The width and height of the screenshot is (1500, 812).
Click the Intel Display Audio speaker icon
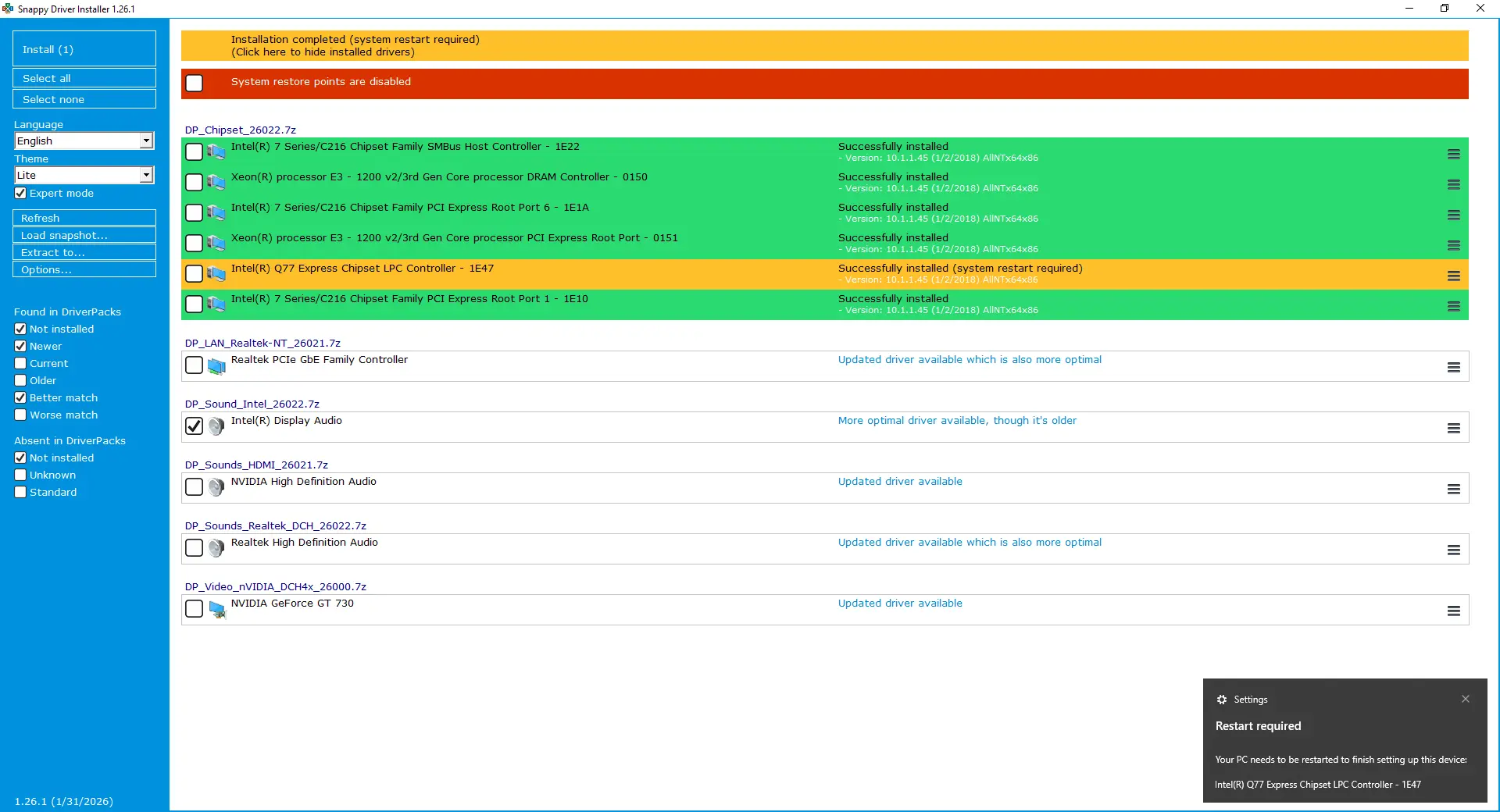(x=216, y=426)
